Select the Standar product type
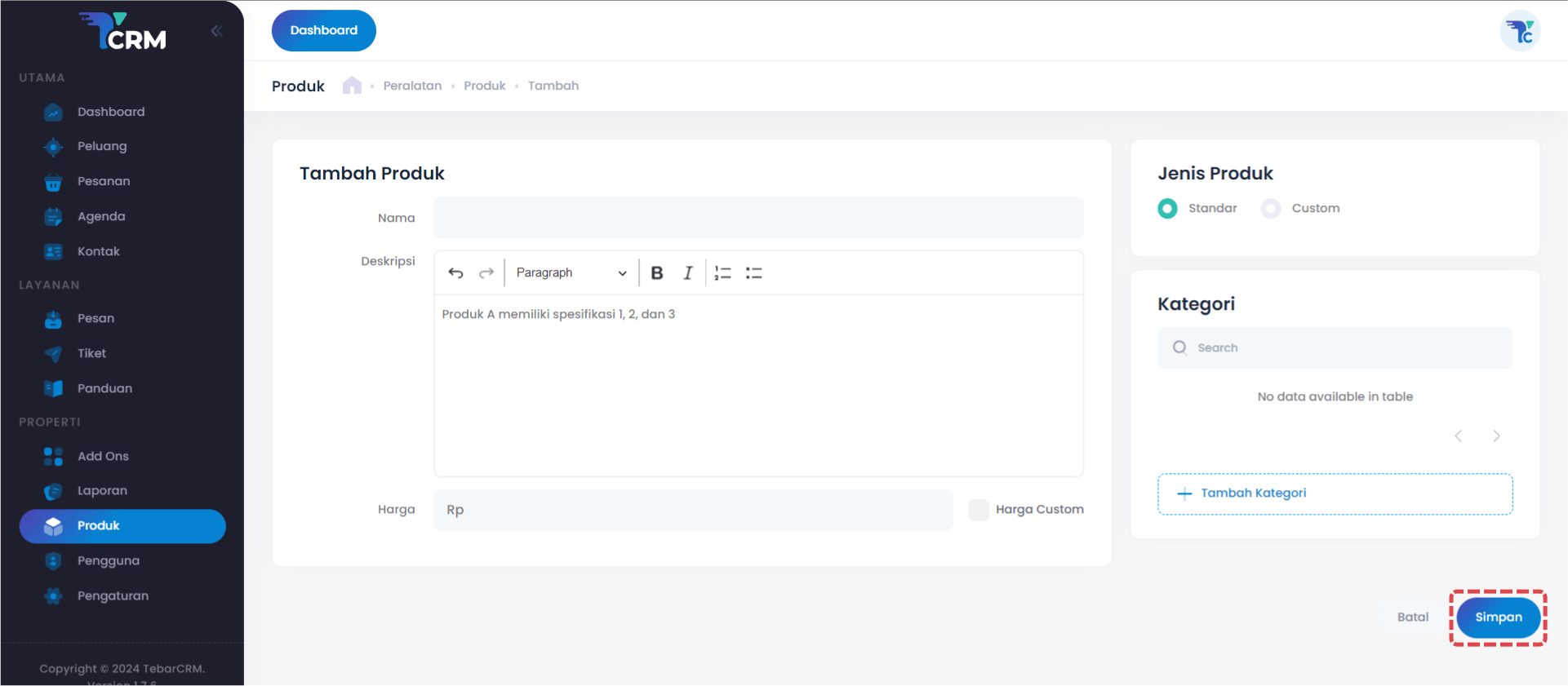1568x686 pixels. pyautogui.click(x=1168, y=209)
